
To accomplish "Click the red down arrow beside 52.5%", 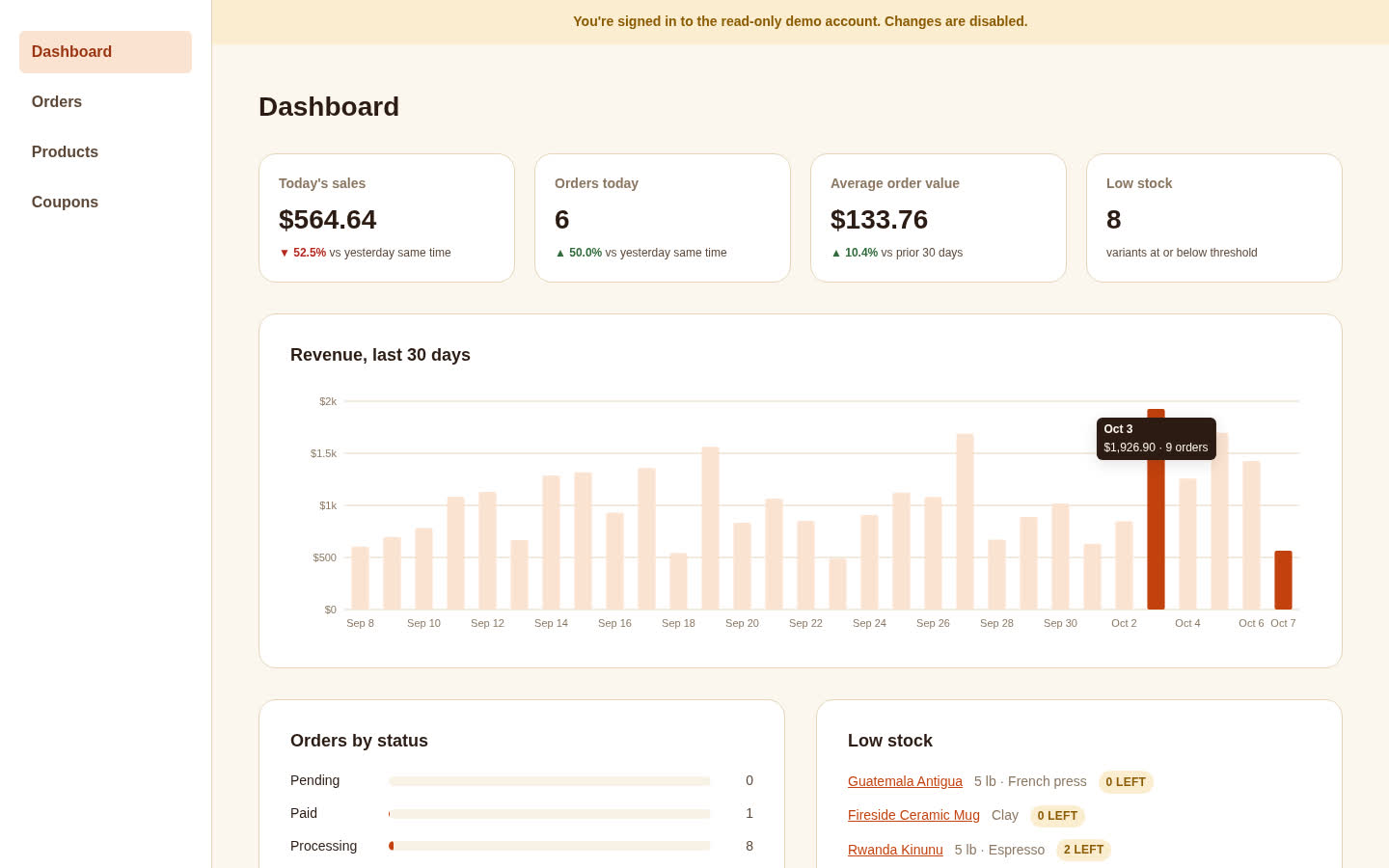I will click(x=285, y=253).
